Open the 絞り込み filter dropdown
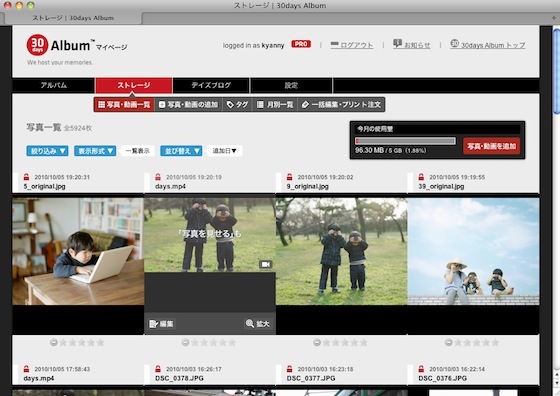 click(x=47, y=151)
